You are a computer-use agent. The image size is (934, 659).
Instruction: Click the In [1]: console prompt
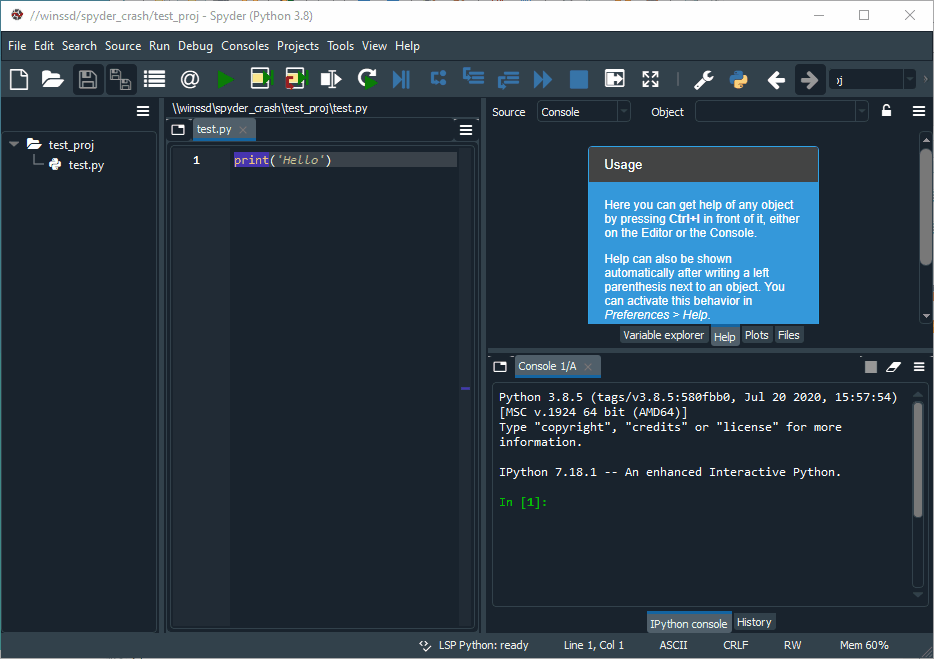point(523,502)
